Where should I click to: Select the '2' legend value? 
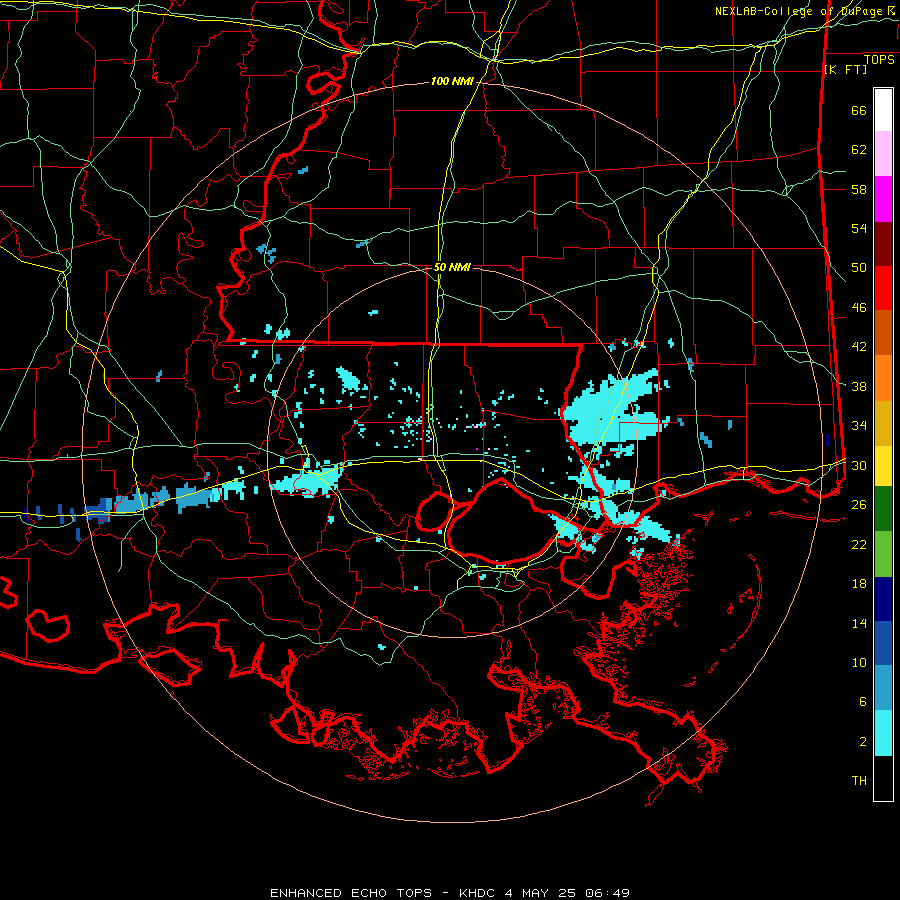(x=863, y=742)
